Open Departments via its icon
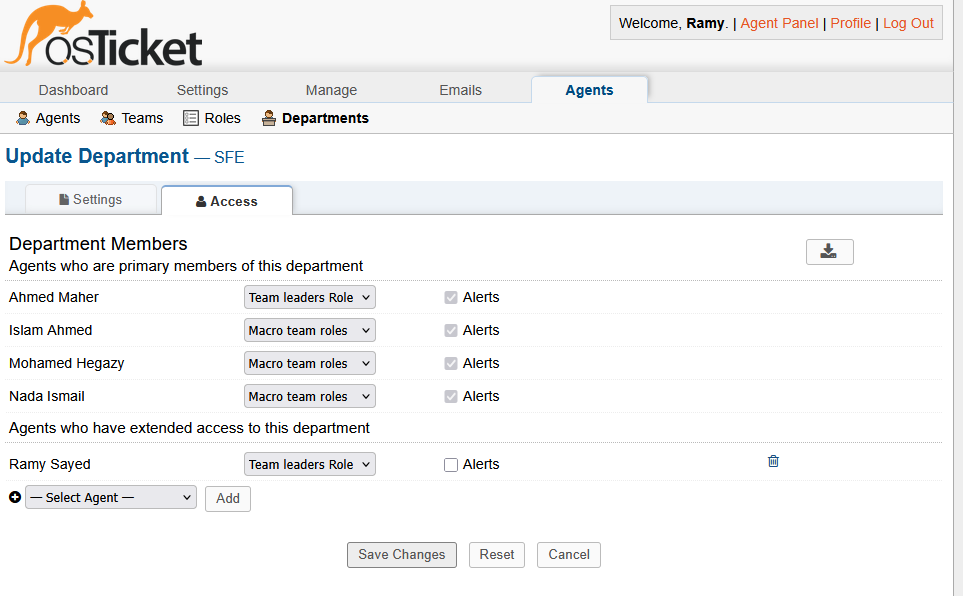The image size is (963, 596). pyautogui.click(x=269, y=118)
